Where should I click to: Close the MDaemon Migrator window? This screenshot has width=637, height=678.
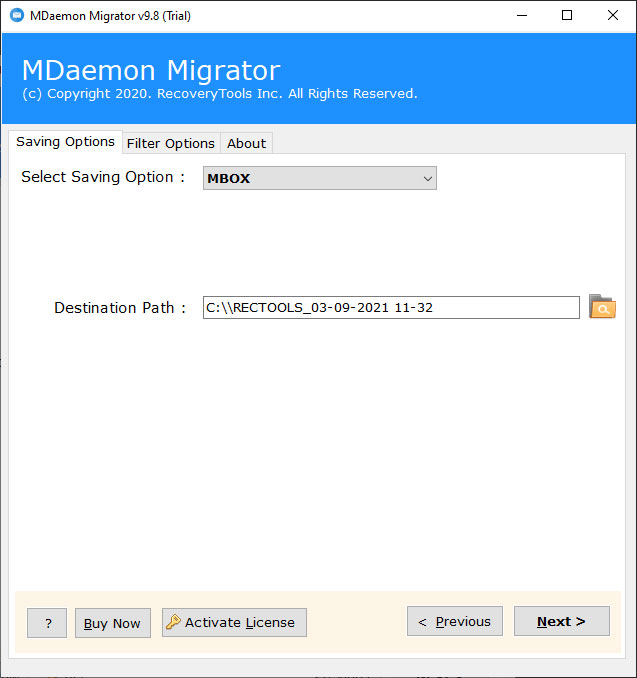coord(613,16)
